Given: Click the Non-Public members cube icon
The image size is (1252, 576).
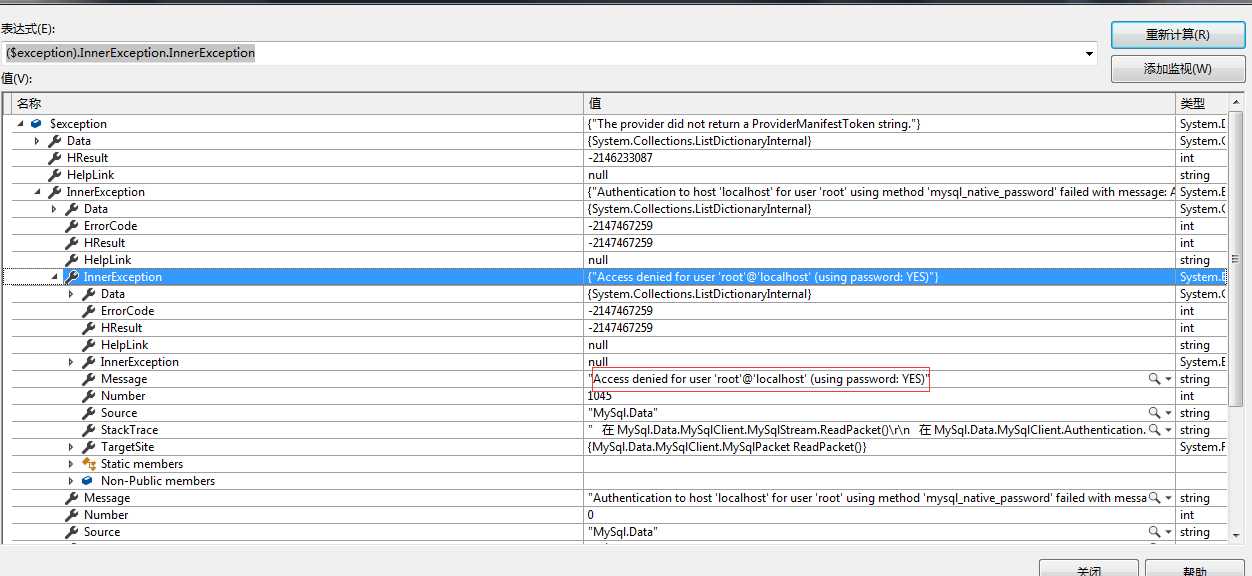Looking at the screenshot, I should click(89, 481).
